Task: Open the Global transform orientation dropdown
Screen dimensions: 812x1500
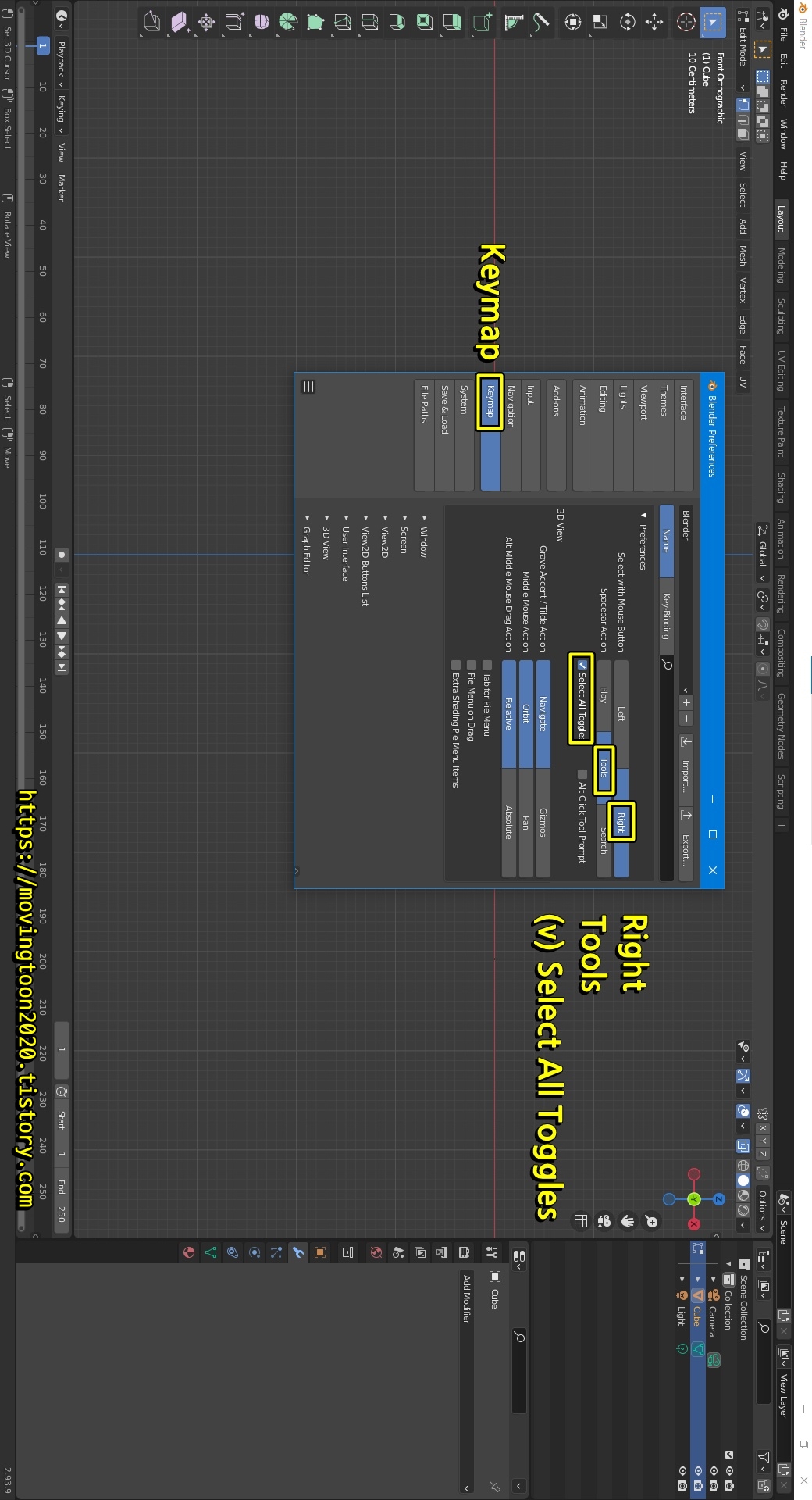Action: click(763, 553)
